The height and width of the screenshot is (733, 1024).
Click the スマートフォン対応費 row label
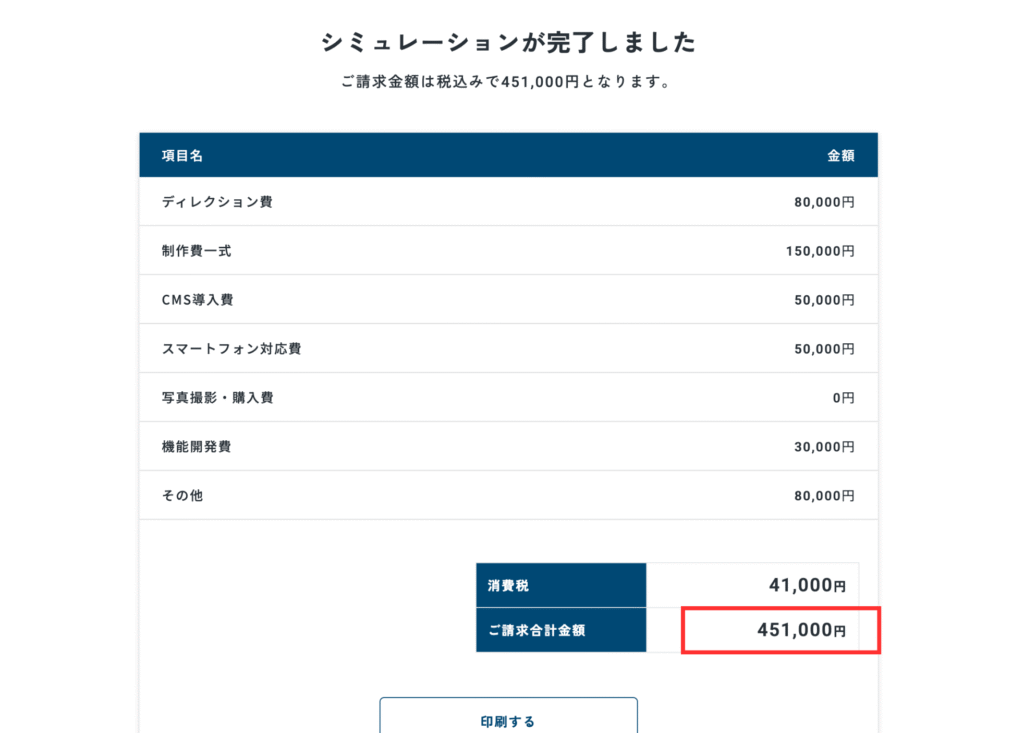click(x=231, y=349)
